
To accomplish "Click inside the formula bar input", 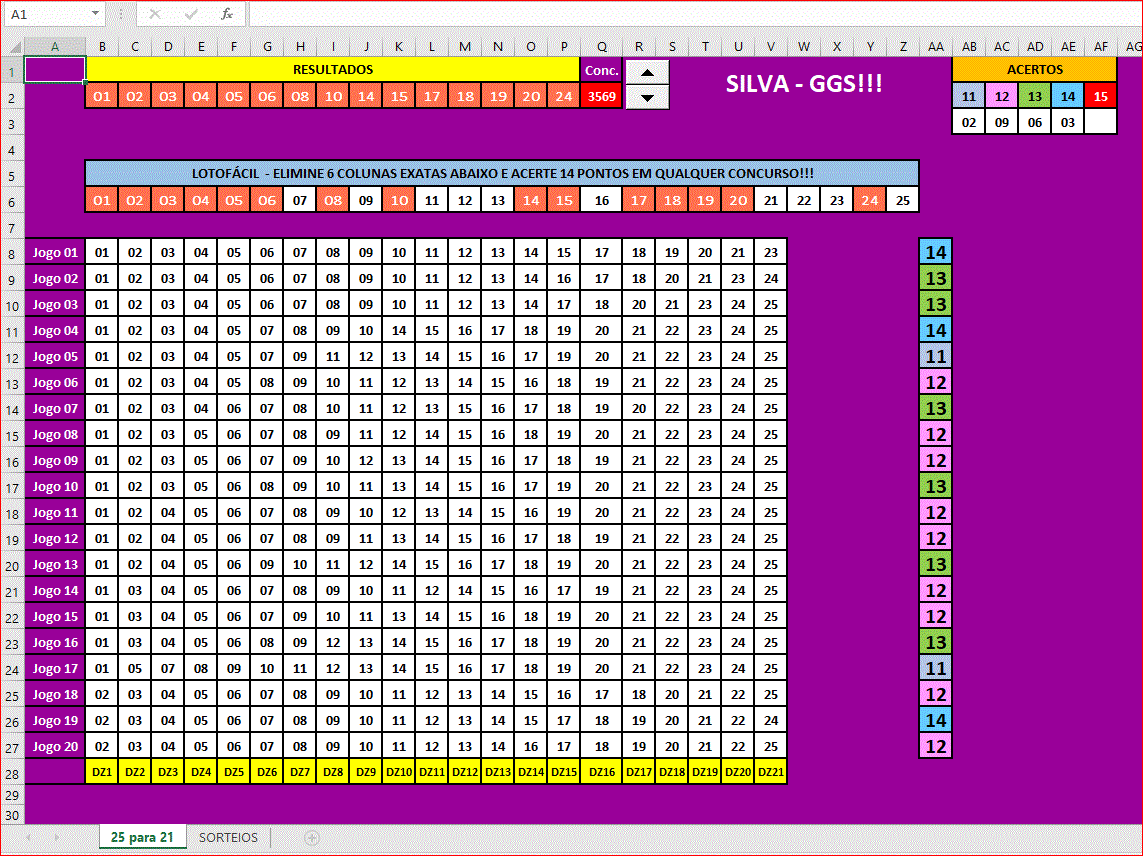I will (690, 14).
